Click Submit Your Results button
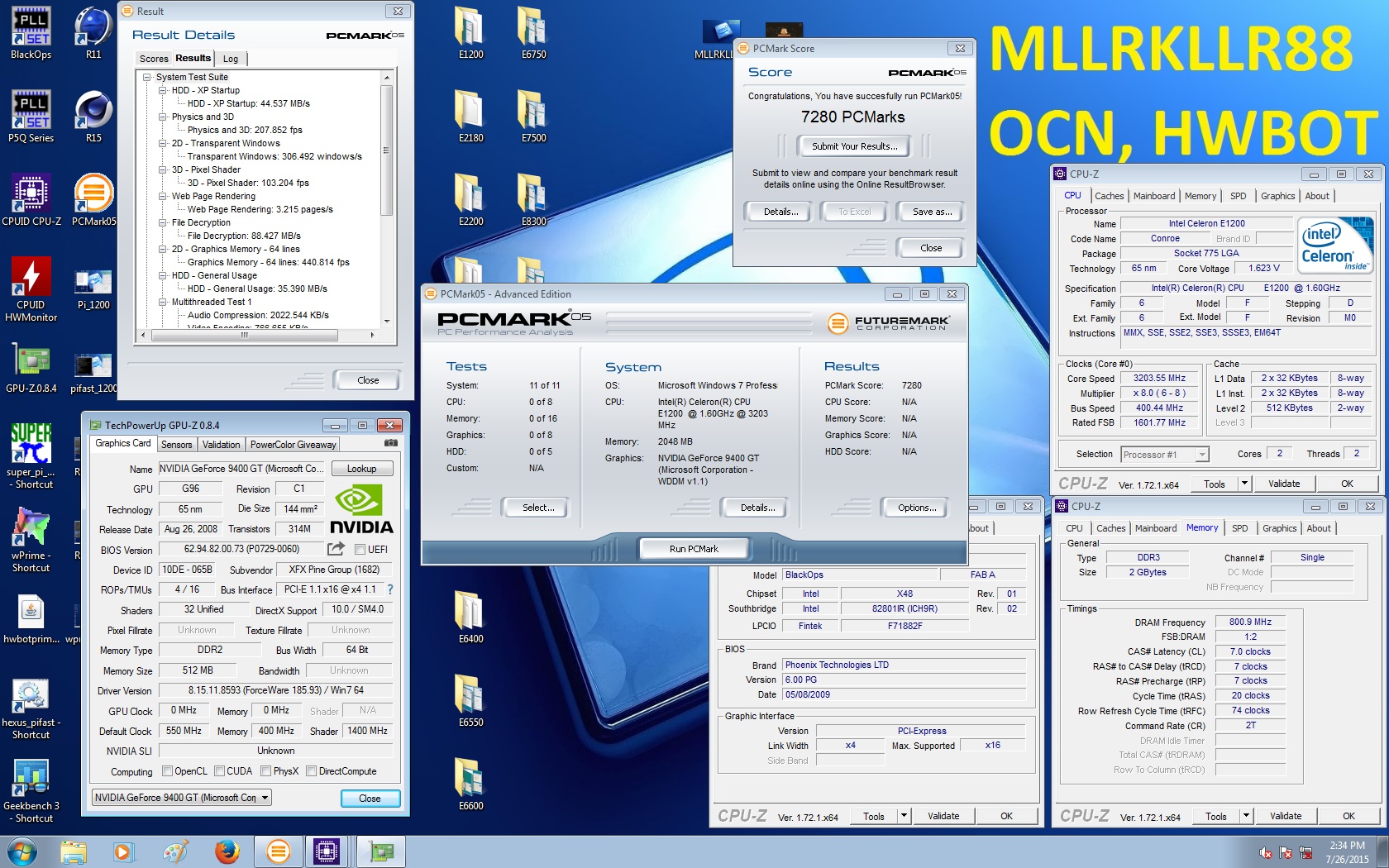Image resolution: width=1389 pixels, height=868 pixels. click(854, 146)
